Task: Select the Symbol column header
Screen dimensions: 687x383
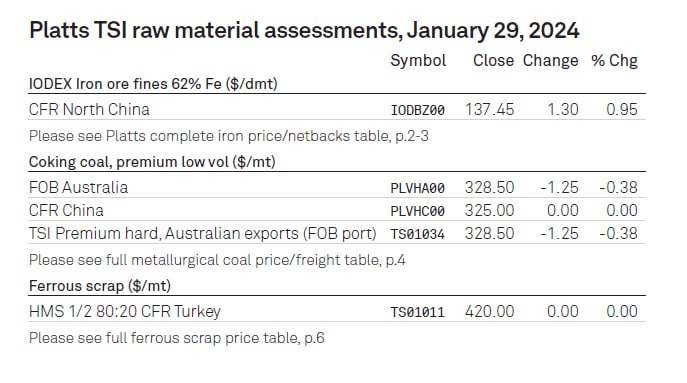Action: tap(418, 61)
